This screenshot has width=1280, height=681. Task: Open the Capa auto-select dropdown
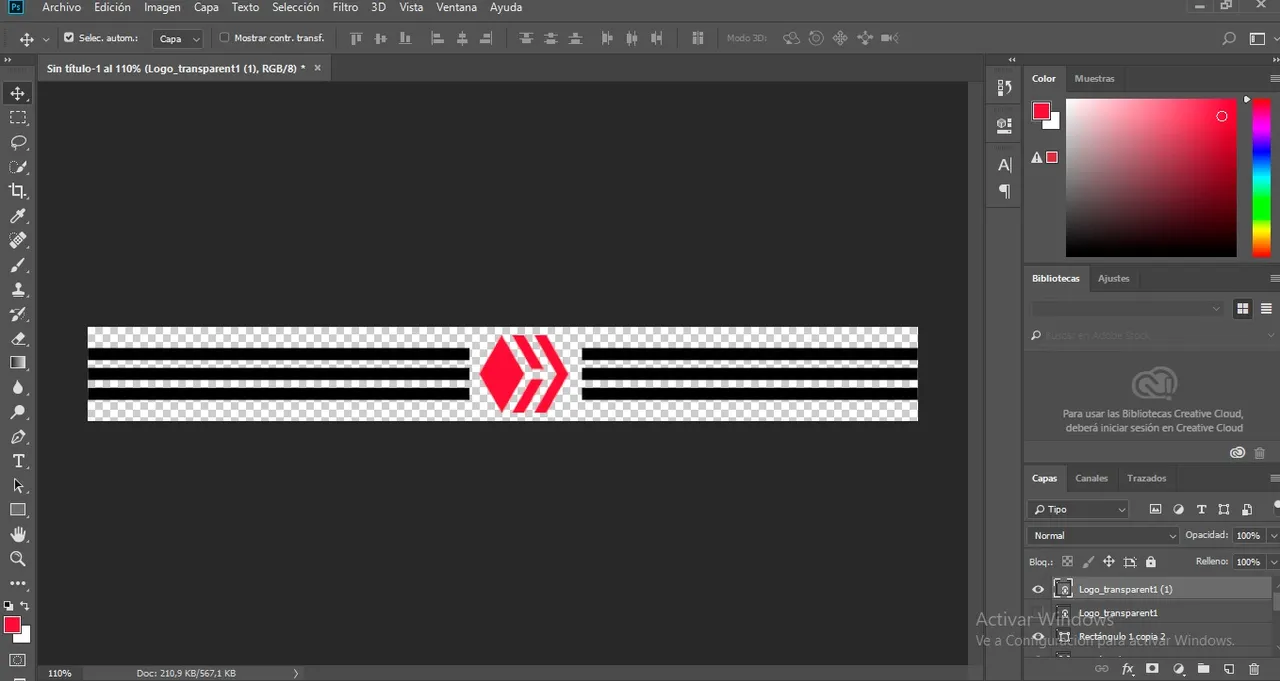coord(179,39)
